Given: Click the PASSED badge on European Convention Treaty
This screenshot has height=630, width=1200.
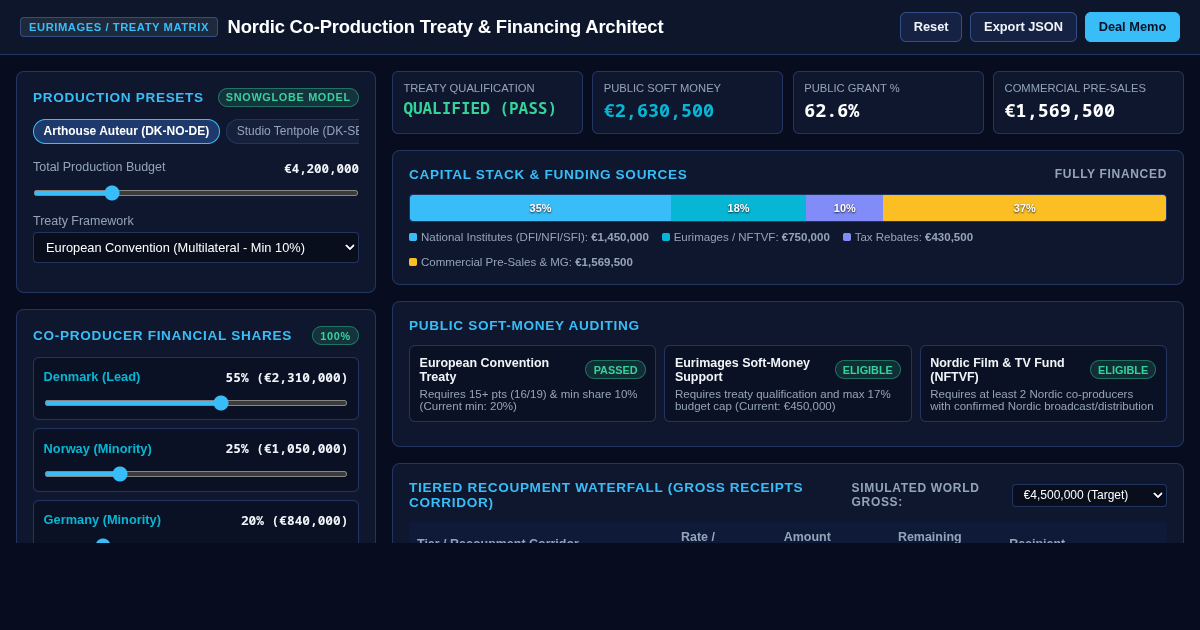Looking at the screenshot, I should click(x=615, y=370).
